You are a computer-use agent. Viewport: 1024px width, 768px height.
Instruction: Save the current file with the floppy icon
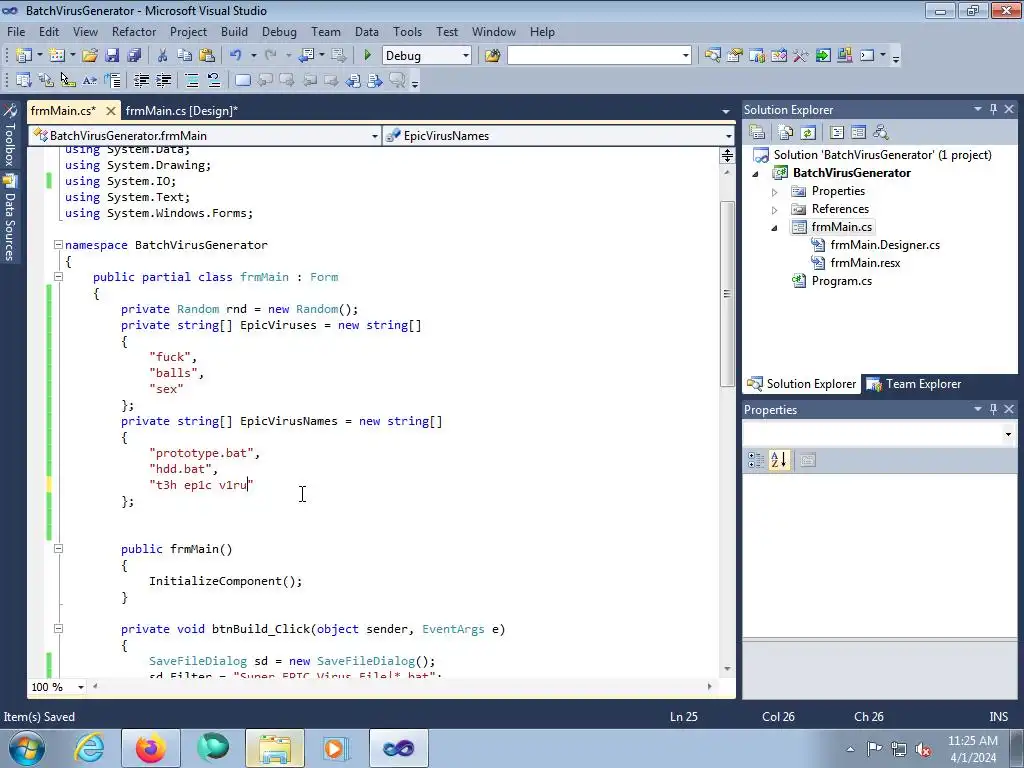[112, 56]
